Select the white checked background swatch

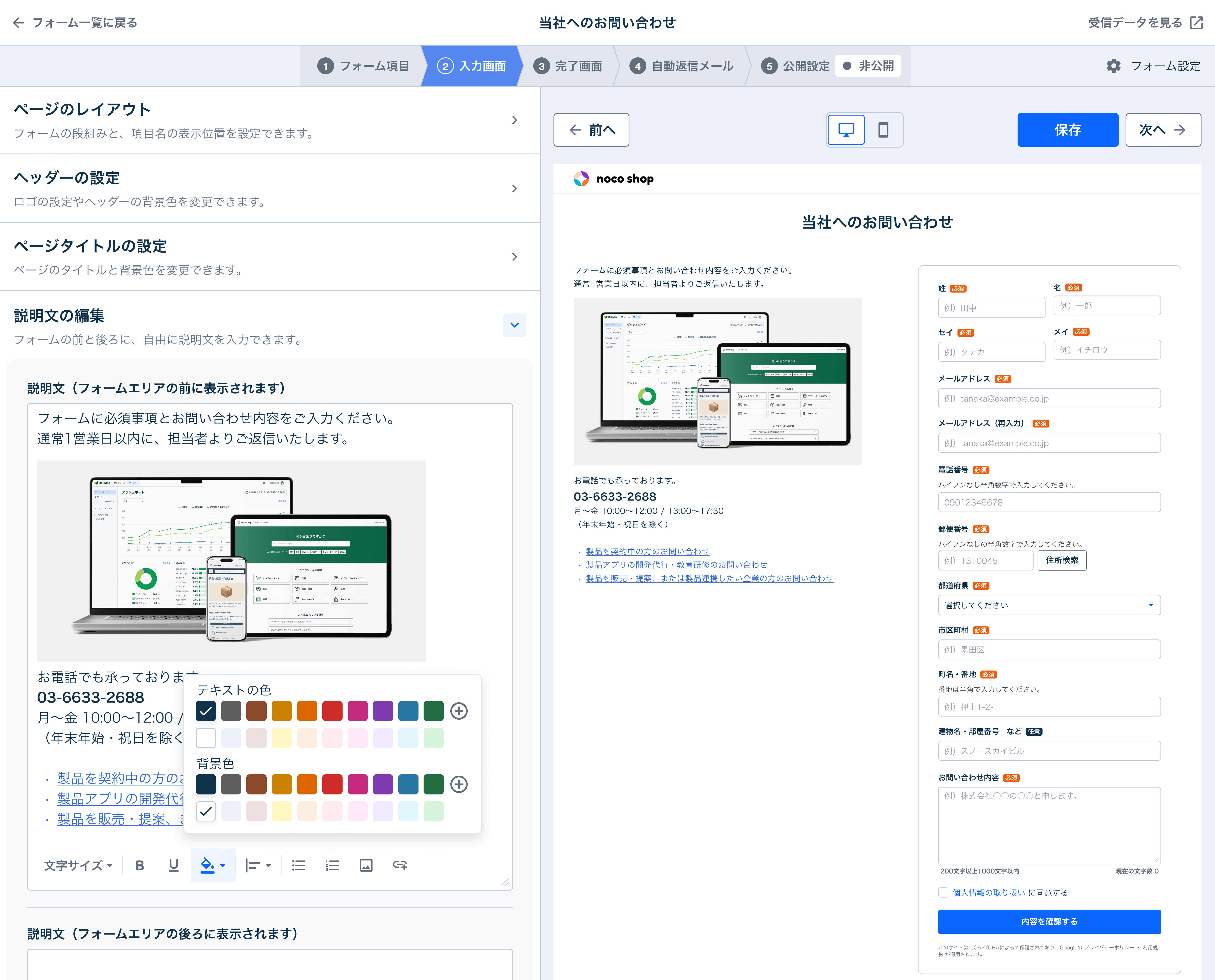pos(206,811)
